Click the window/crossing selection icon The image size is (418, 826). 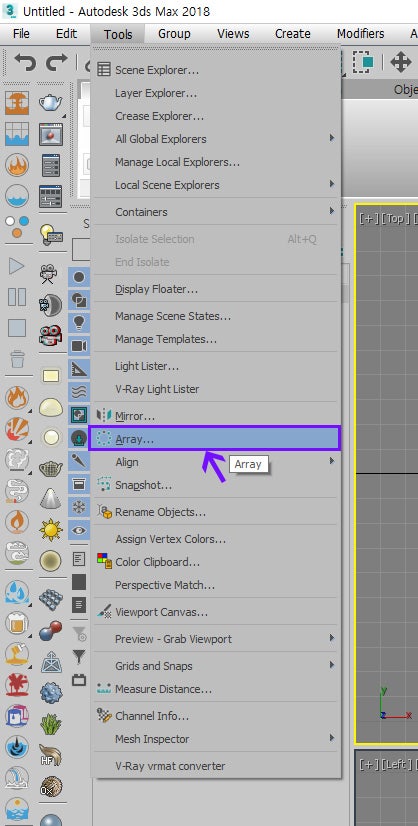click(x=363, y=62)
